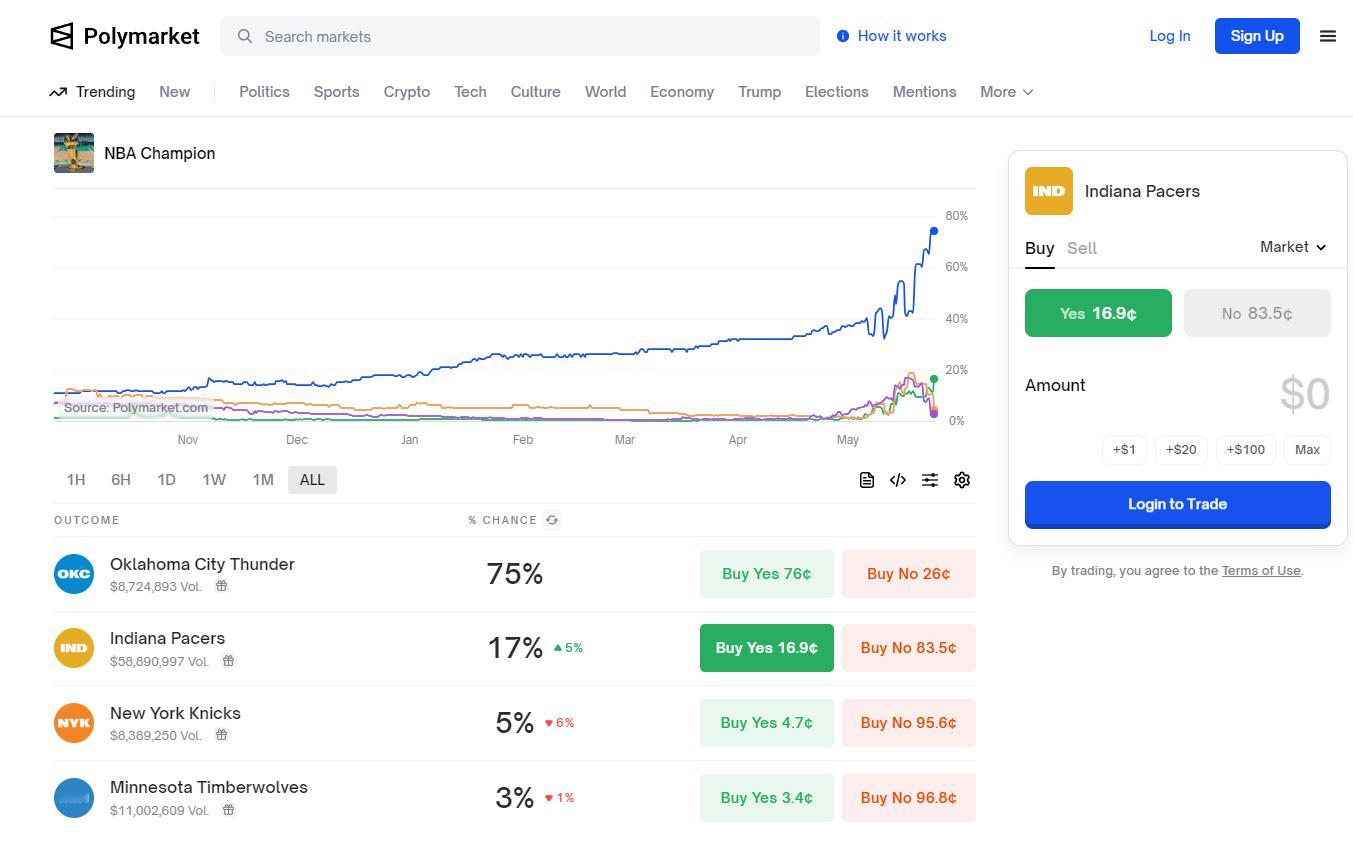Click the Search markets field
This screenshot has height=844, width=1353.
520,36
